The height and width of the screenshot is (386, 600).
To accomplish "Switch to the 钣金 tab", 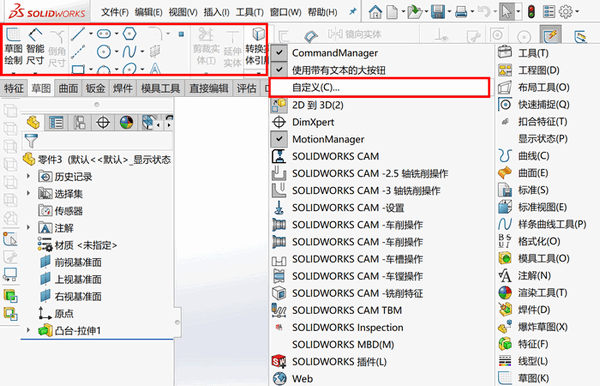I will pos(95,88).
